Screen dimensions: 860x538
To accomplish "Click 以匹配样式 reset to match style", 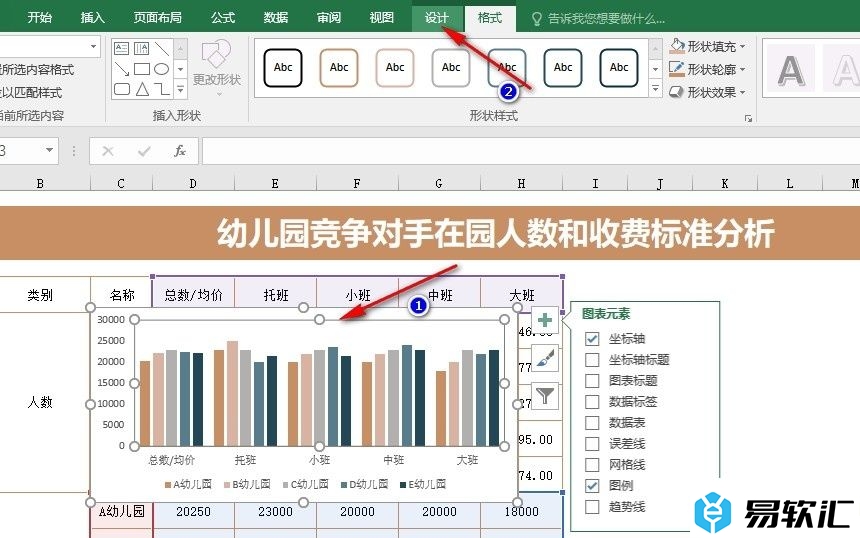I will 31,93.
